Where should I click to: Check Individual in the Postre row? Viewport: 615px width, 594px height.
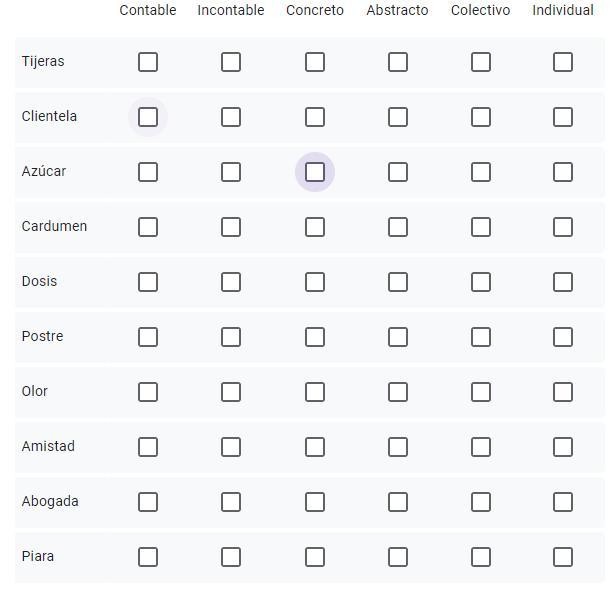(563, 337)
